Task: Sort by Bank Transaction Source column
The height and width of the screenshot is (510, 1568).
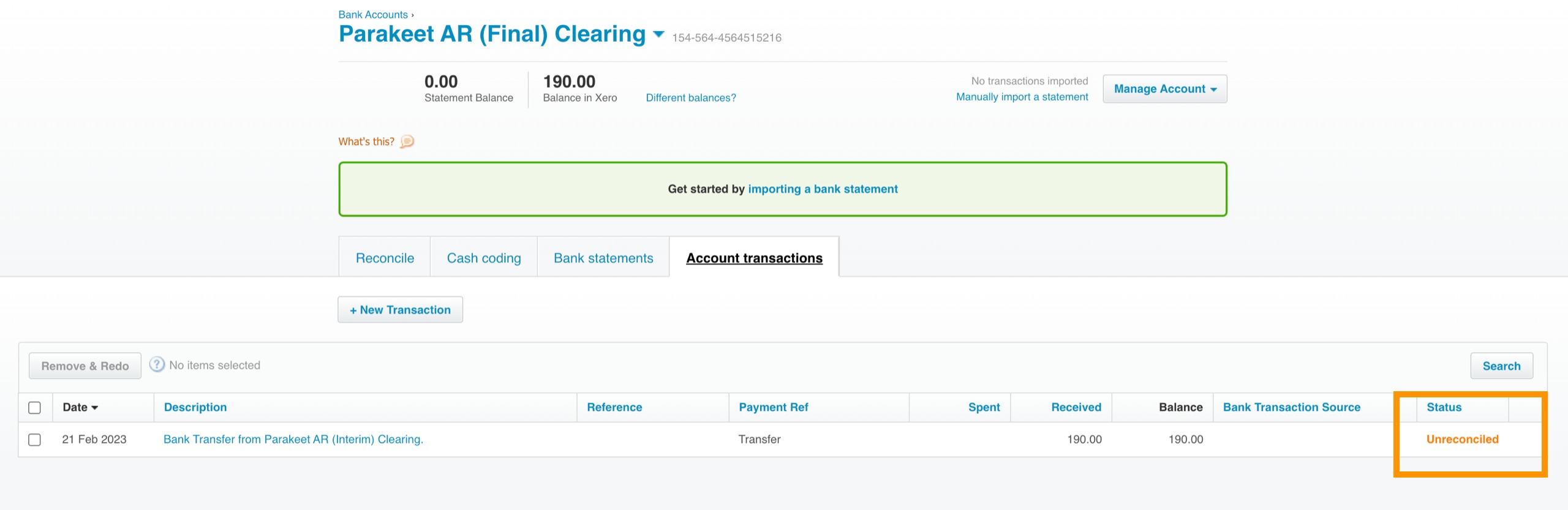Action: 1291,407
